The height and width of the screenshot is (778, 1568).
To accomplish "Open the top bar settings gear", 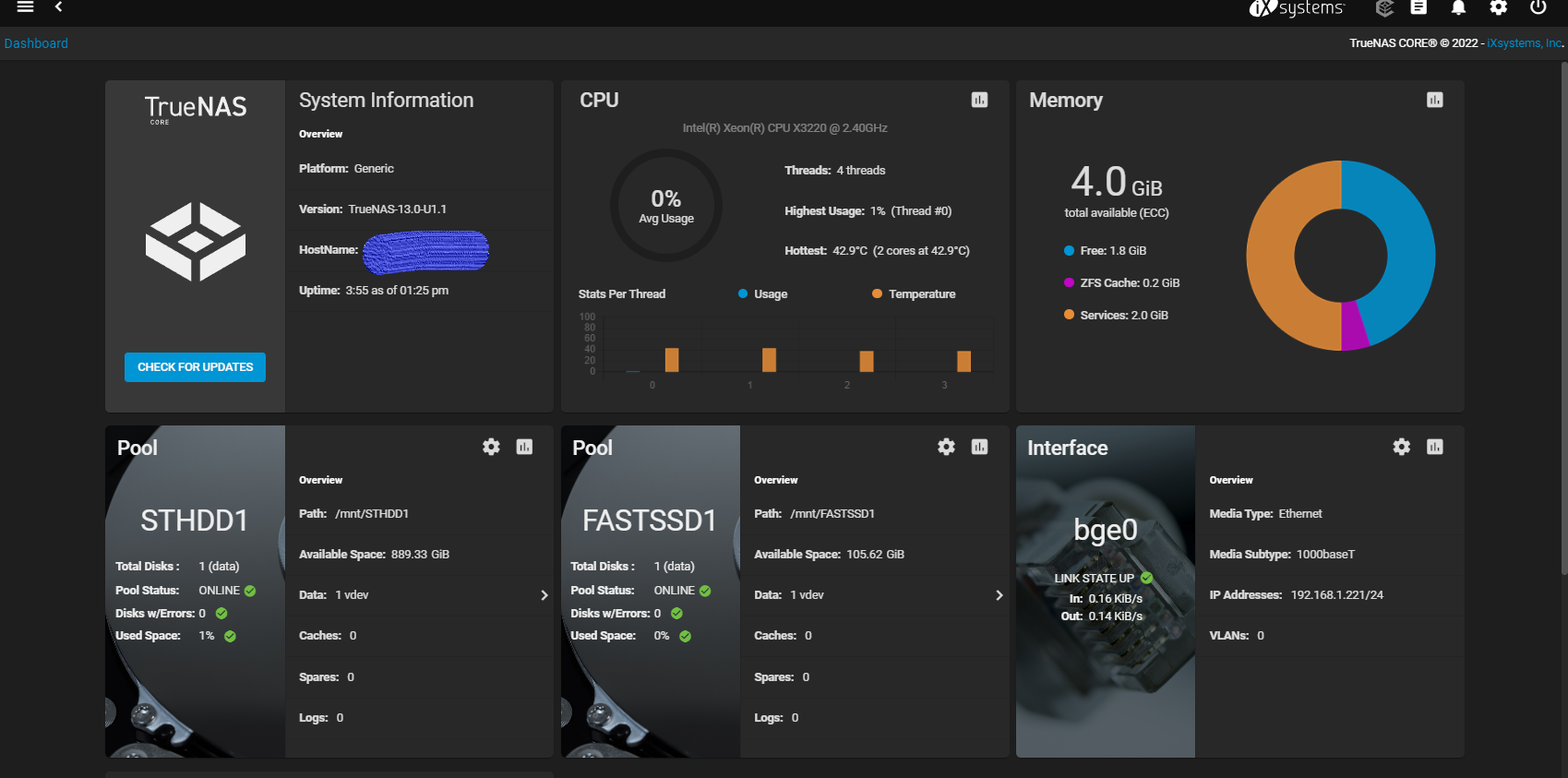I will tap(1499, 7).
